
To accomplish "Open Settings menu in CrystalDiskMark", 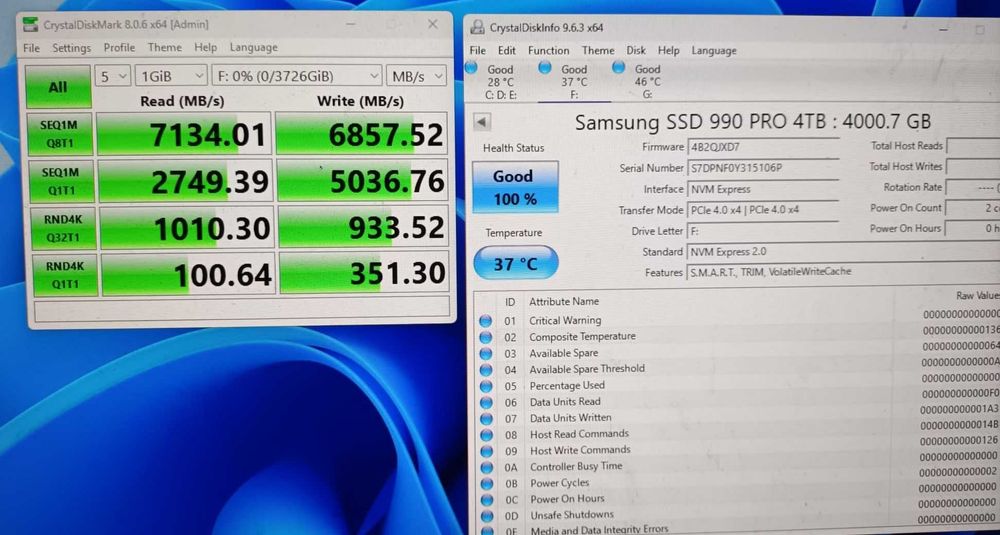I will [x=71, y=48].
